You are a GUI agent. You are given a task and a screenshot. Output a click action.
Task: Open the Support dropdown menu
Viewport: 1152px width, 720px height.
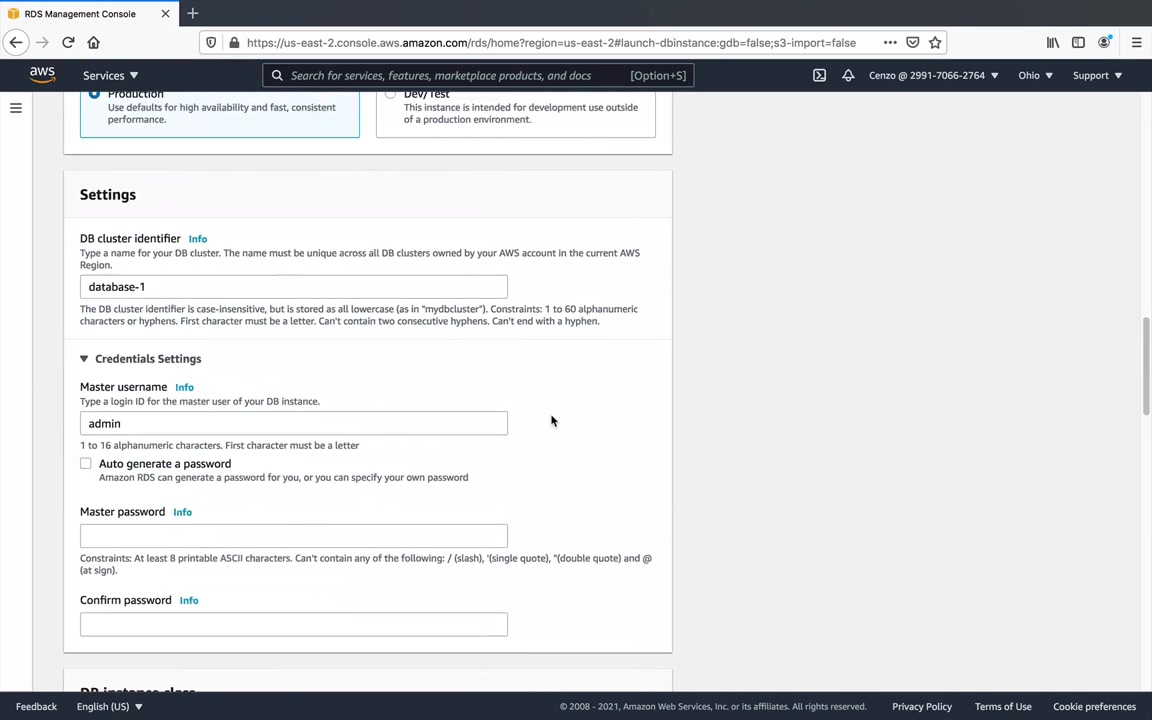[x=1097, y=76]
